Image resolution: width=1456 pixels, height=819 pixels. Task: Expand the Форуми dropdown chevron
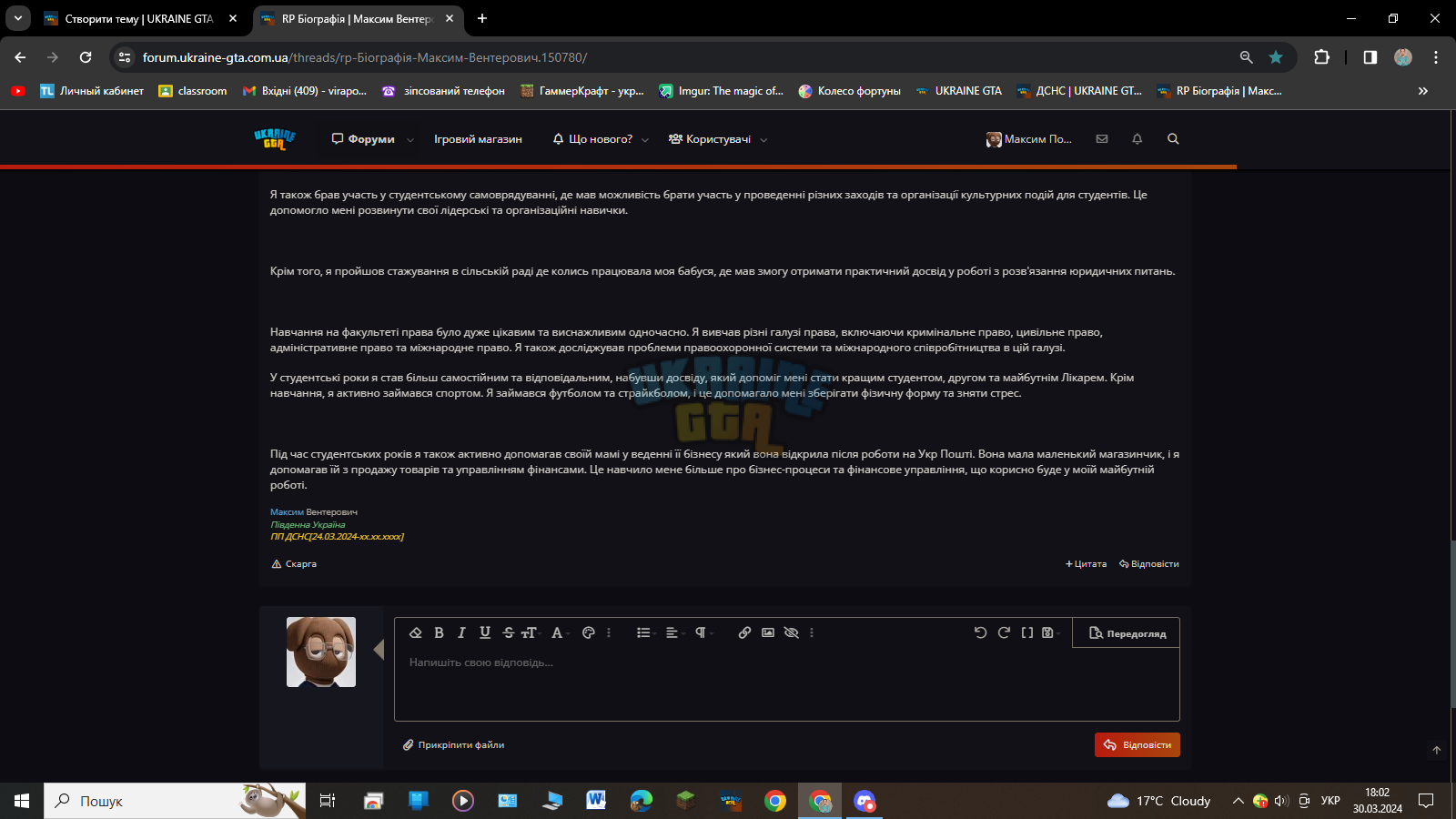point(410,140)
